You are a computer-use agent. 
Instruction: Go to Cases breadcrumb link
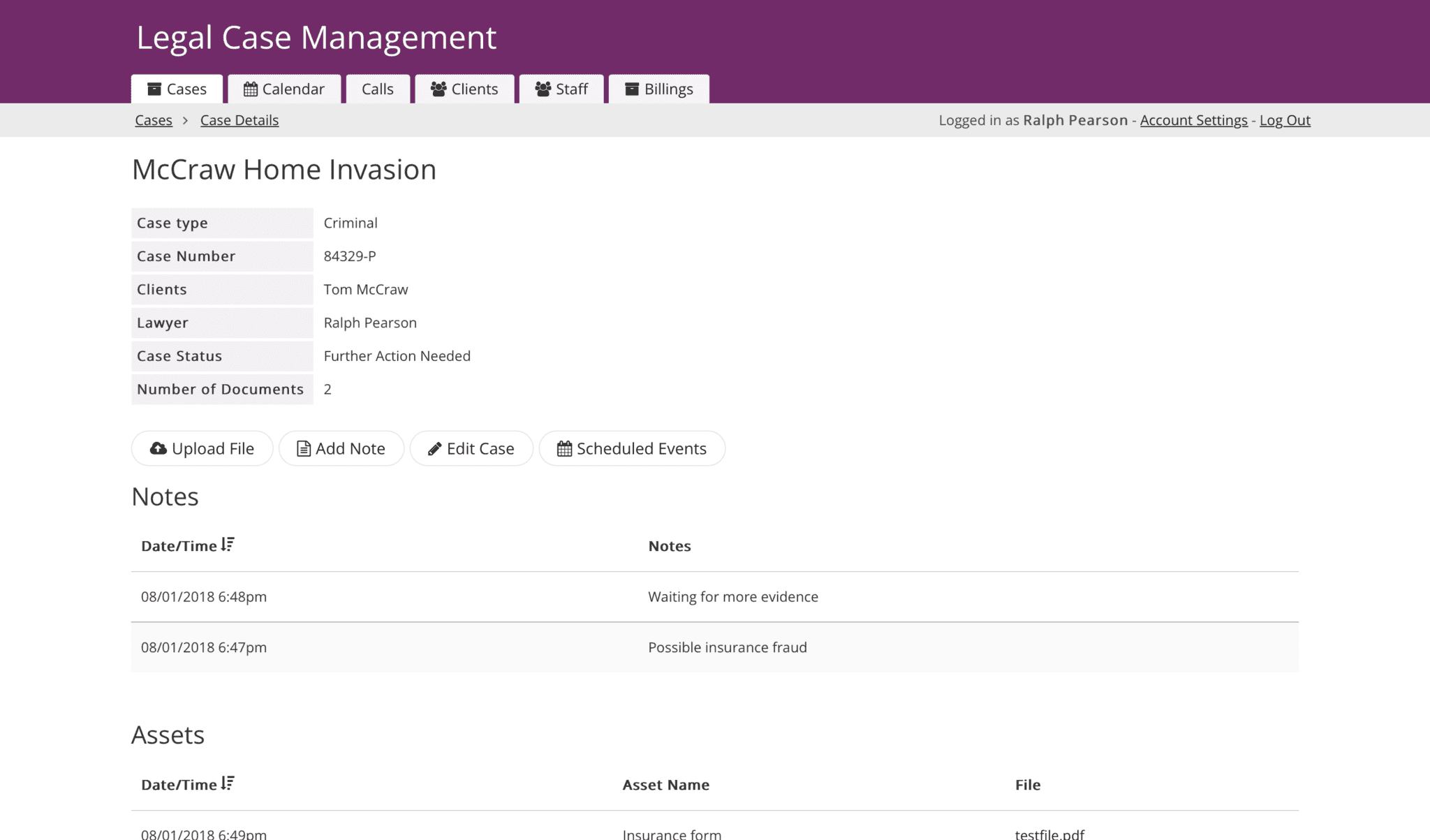point(154,120)
